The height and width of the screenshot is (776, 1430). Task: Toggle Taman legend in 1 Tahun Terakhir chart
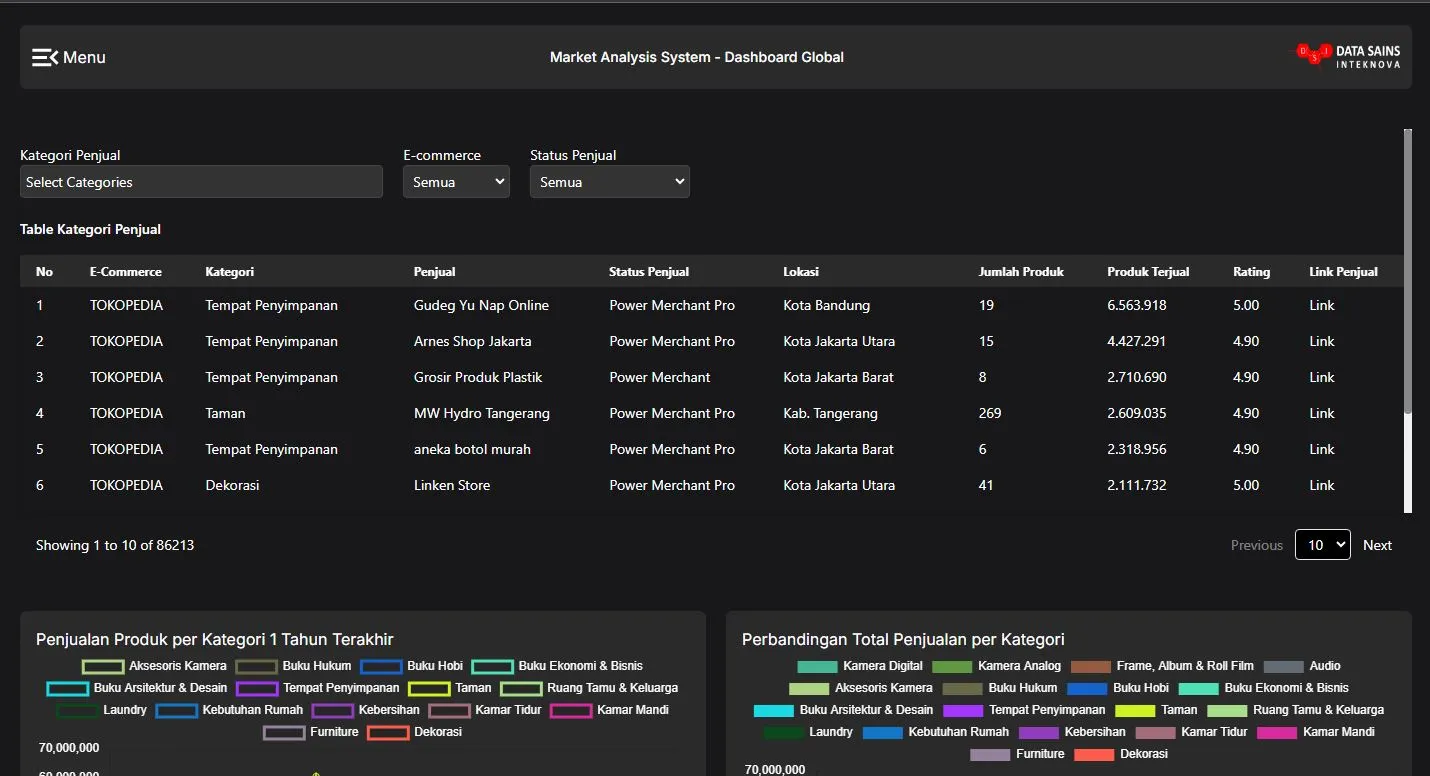[450, 688]
